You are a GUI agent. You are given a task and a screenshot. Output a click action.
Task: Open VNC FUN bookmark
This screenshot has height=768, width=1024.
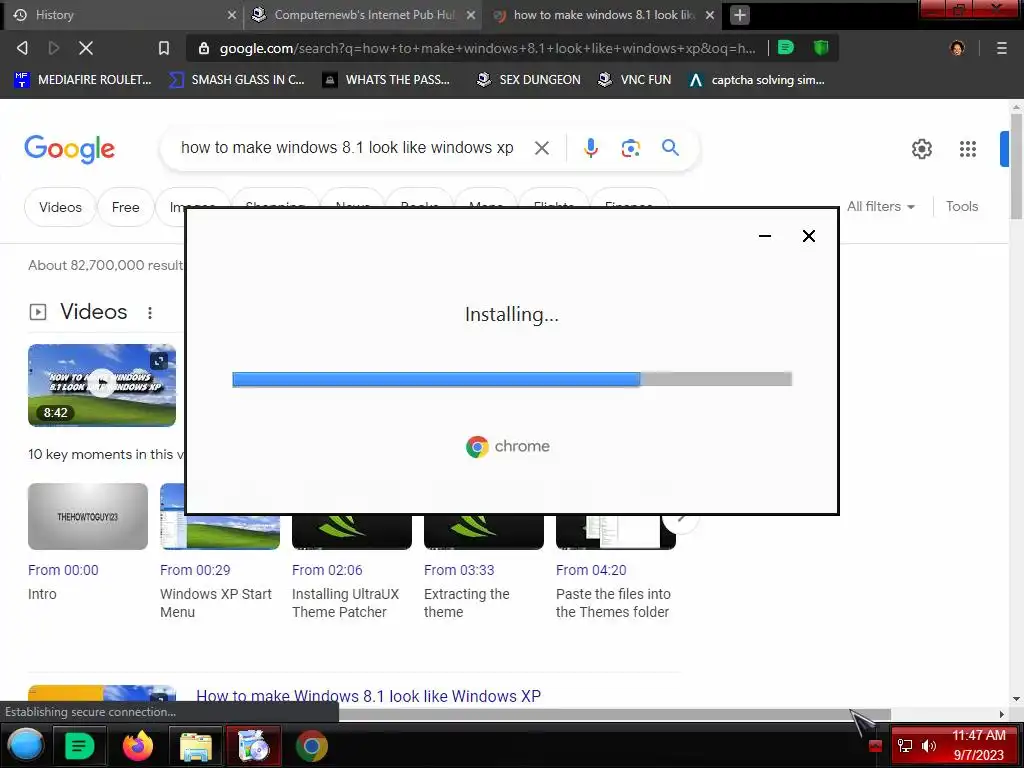click(x=634, y=80)
